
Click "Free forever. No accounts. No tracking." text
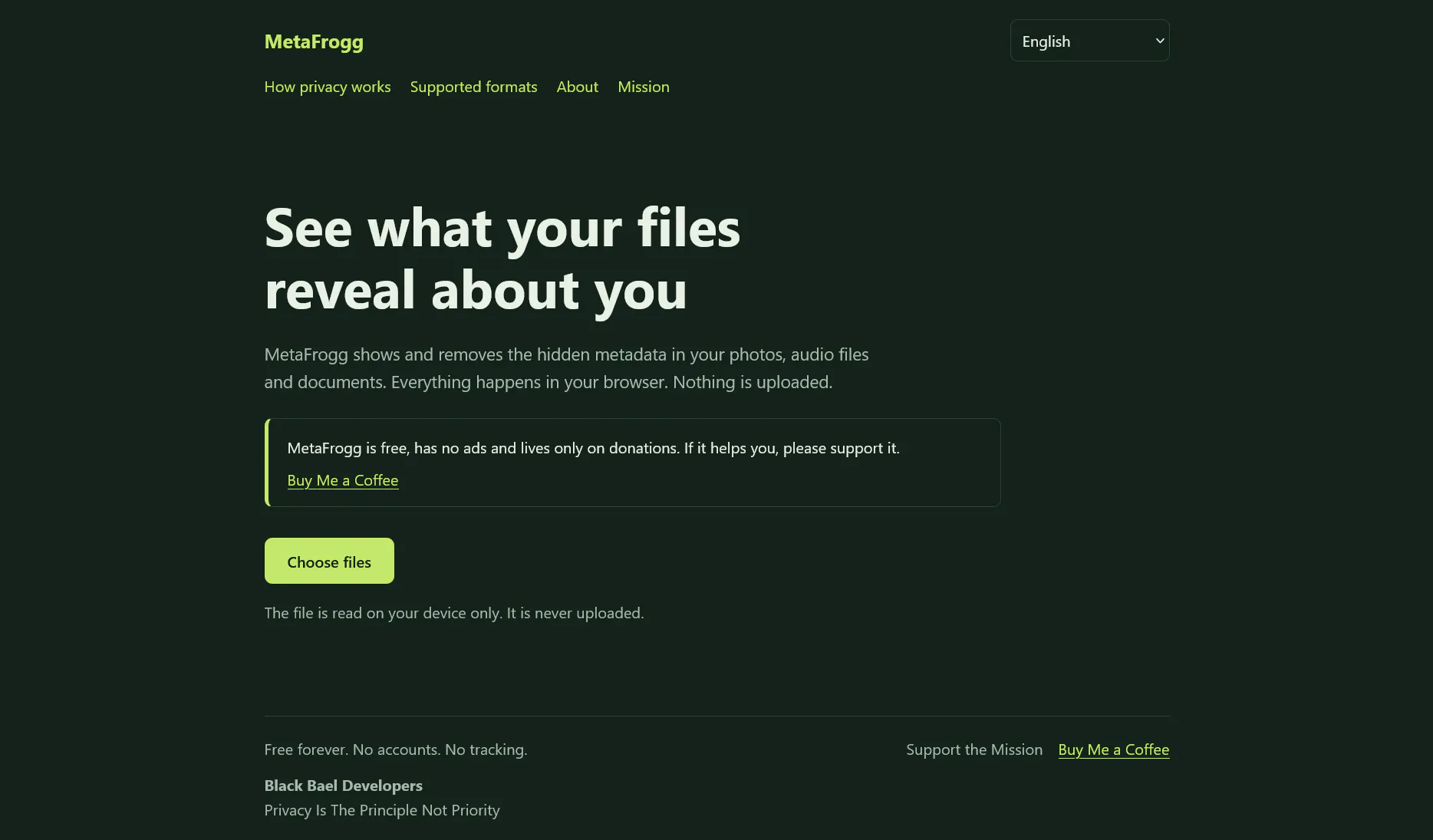[x=396, y=749]
